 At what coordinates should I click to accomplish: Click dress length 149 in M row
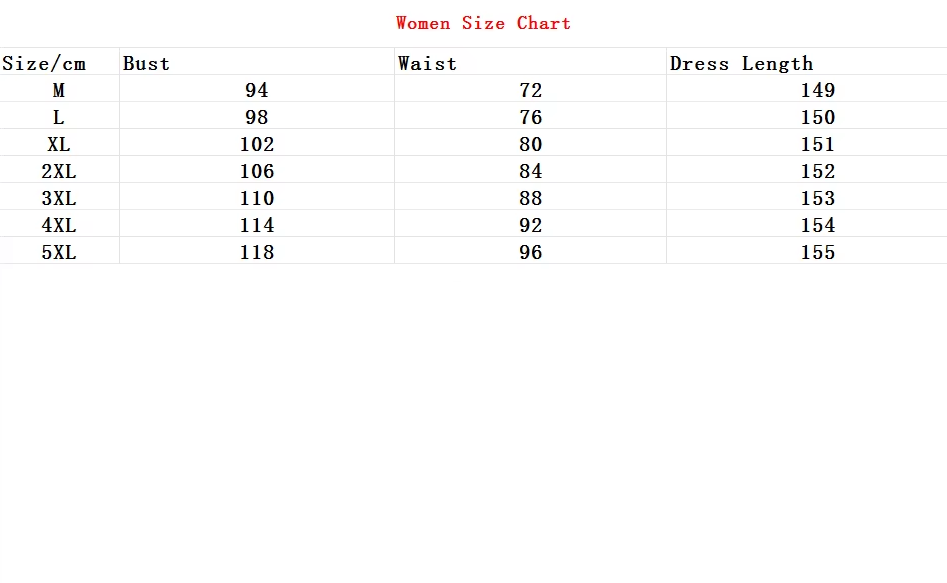coord(817,91)
